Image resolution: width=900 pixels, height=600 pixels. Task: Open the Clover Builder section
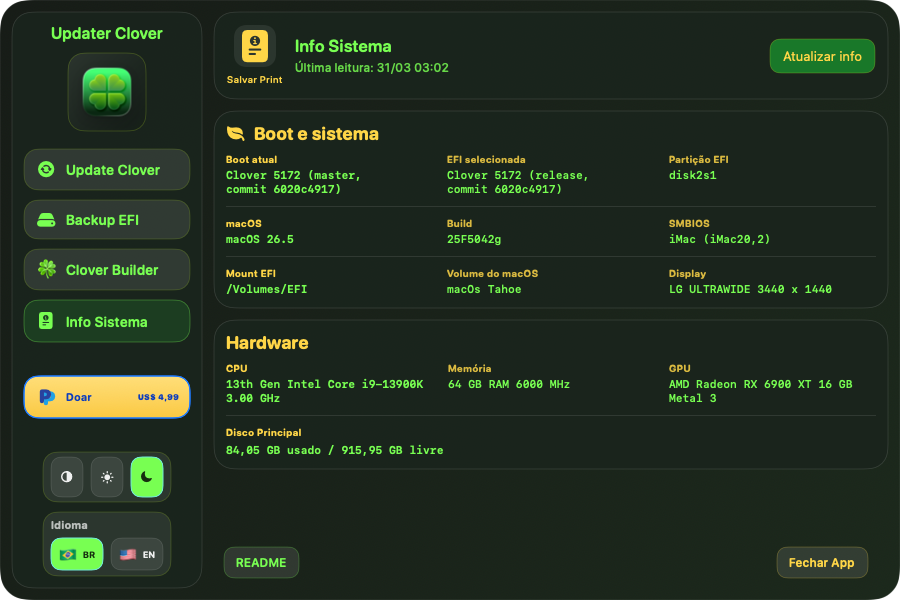(x=107, y=269)
